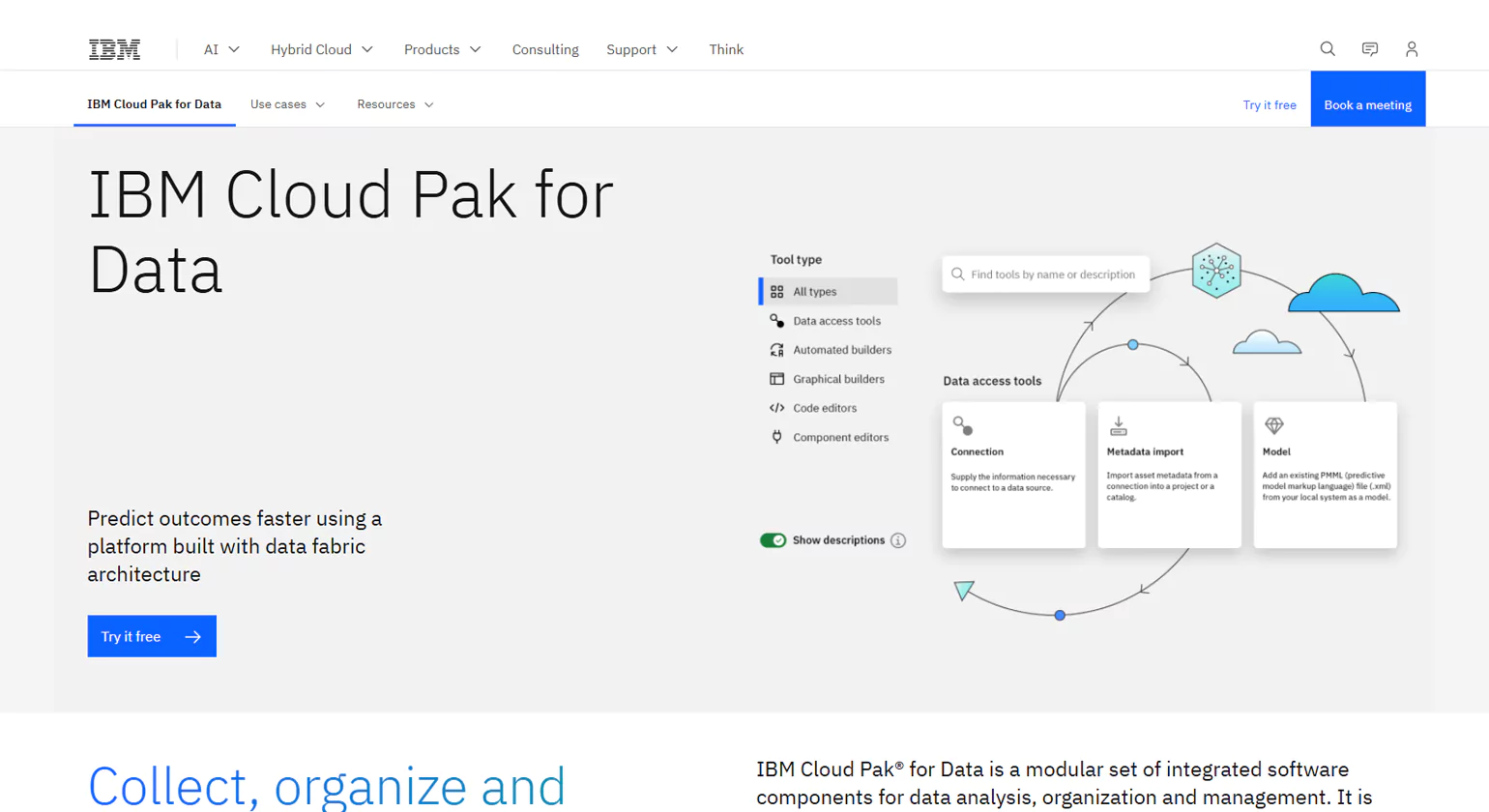The height and width of the screenshot is (812, 1489).
Task: Click the Model tool icon
Action: (x=1274, y=423)
